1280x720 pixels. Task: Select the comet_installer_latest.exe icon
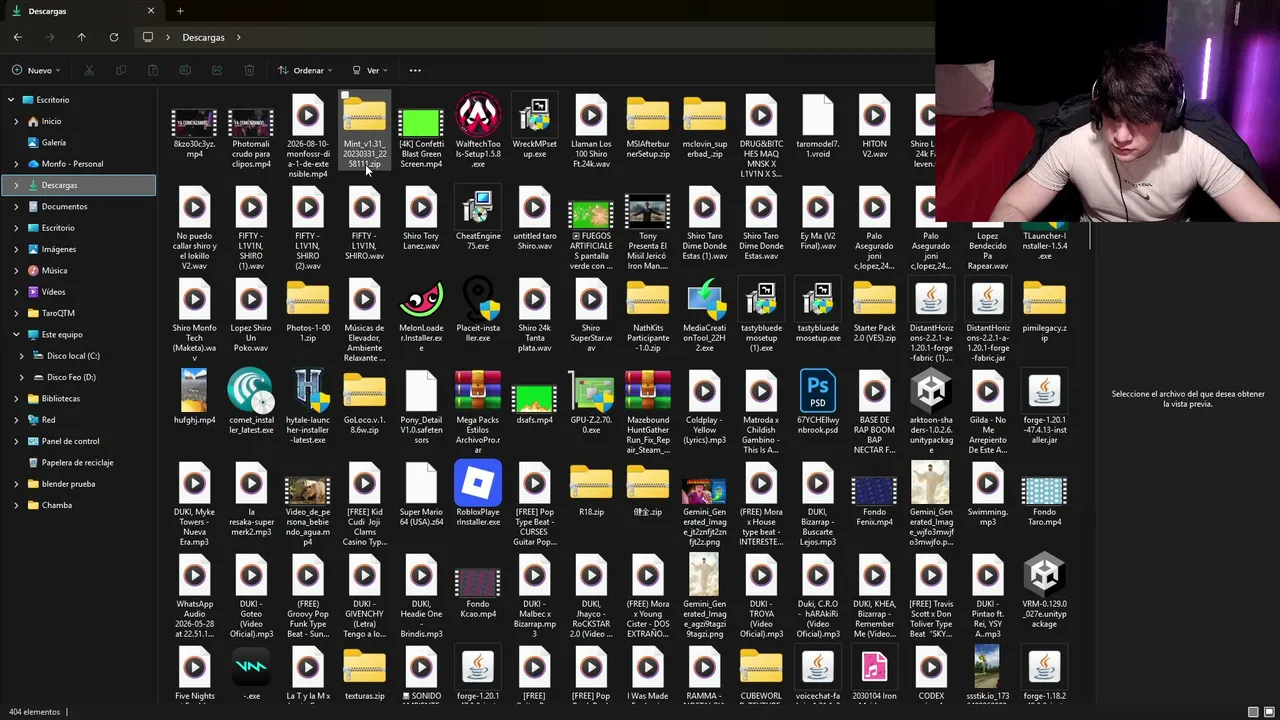(x=251, y=391)
